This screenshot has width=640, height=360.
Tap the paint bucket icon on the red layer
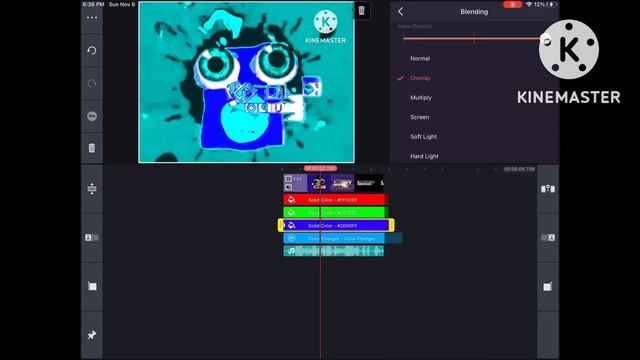click(x=291, y=200)
